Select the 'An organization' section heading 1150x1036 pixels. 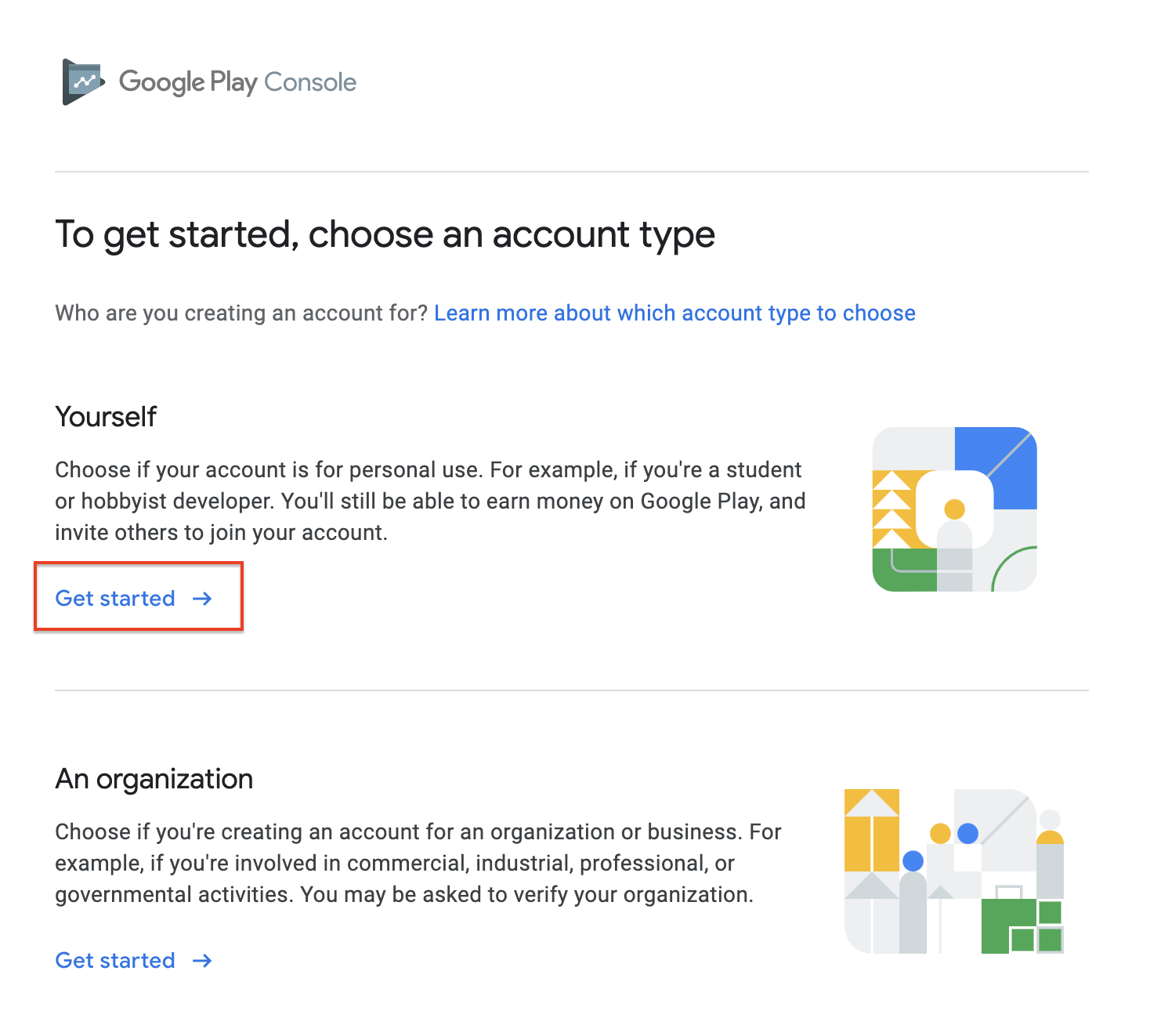click(x=154, y=779)
